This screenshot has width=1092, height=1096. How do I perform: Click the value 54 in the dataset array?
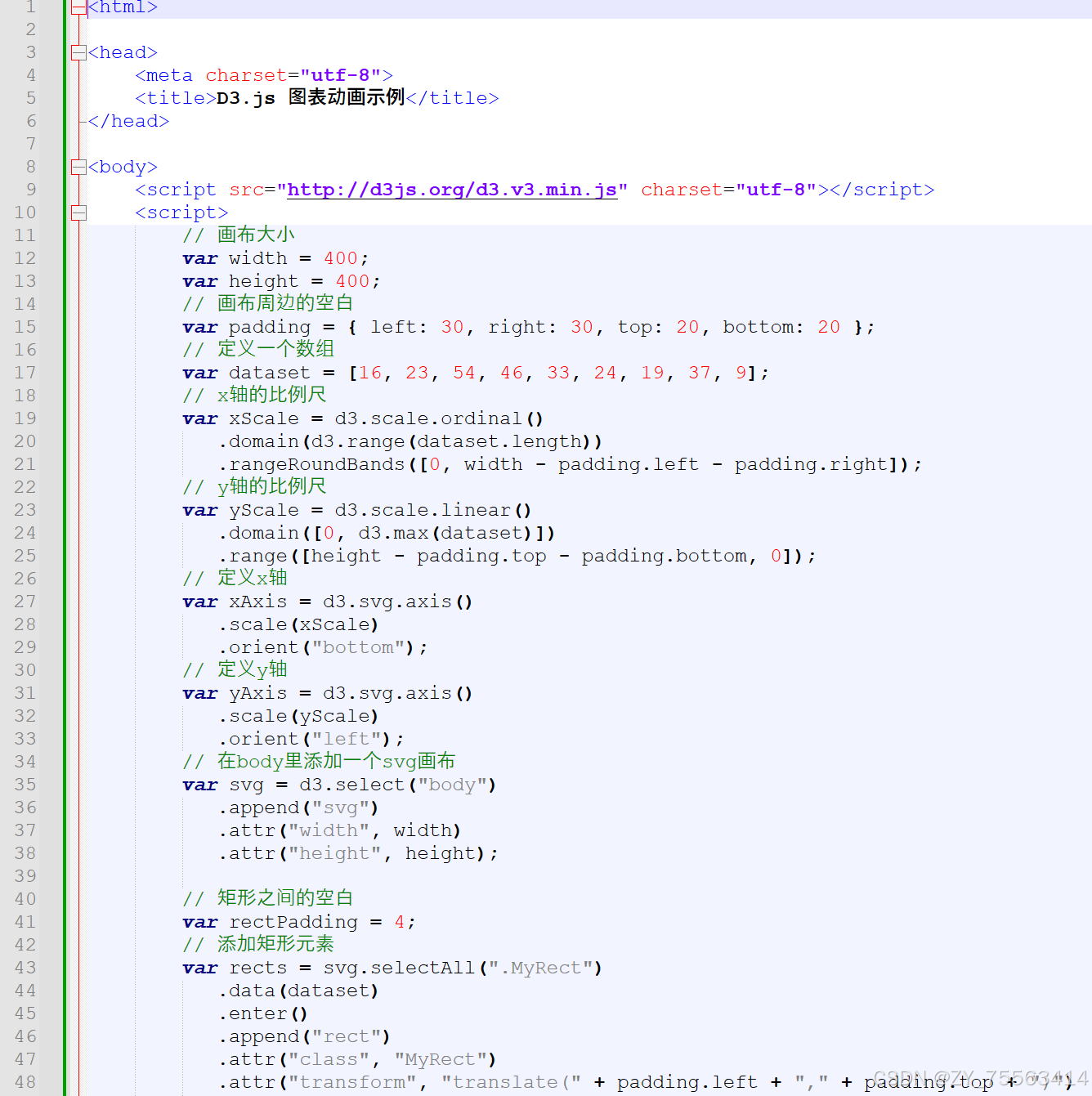click(463, 372)
